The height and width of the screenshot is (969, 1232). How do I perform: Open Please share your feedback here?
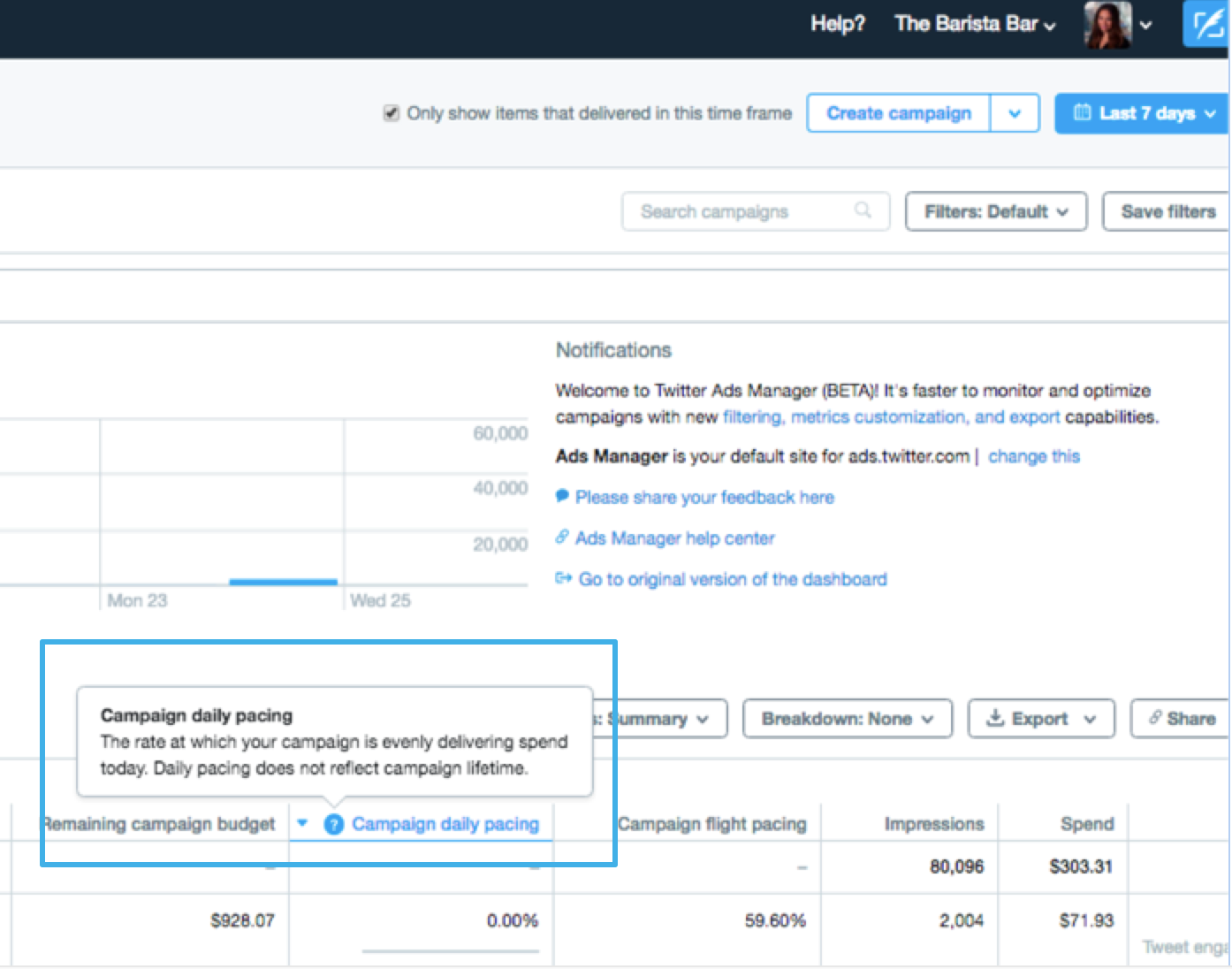704,497
